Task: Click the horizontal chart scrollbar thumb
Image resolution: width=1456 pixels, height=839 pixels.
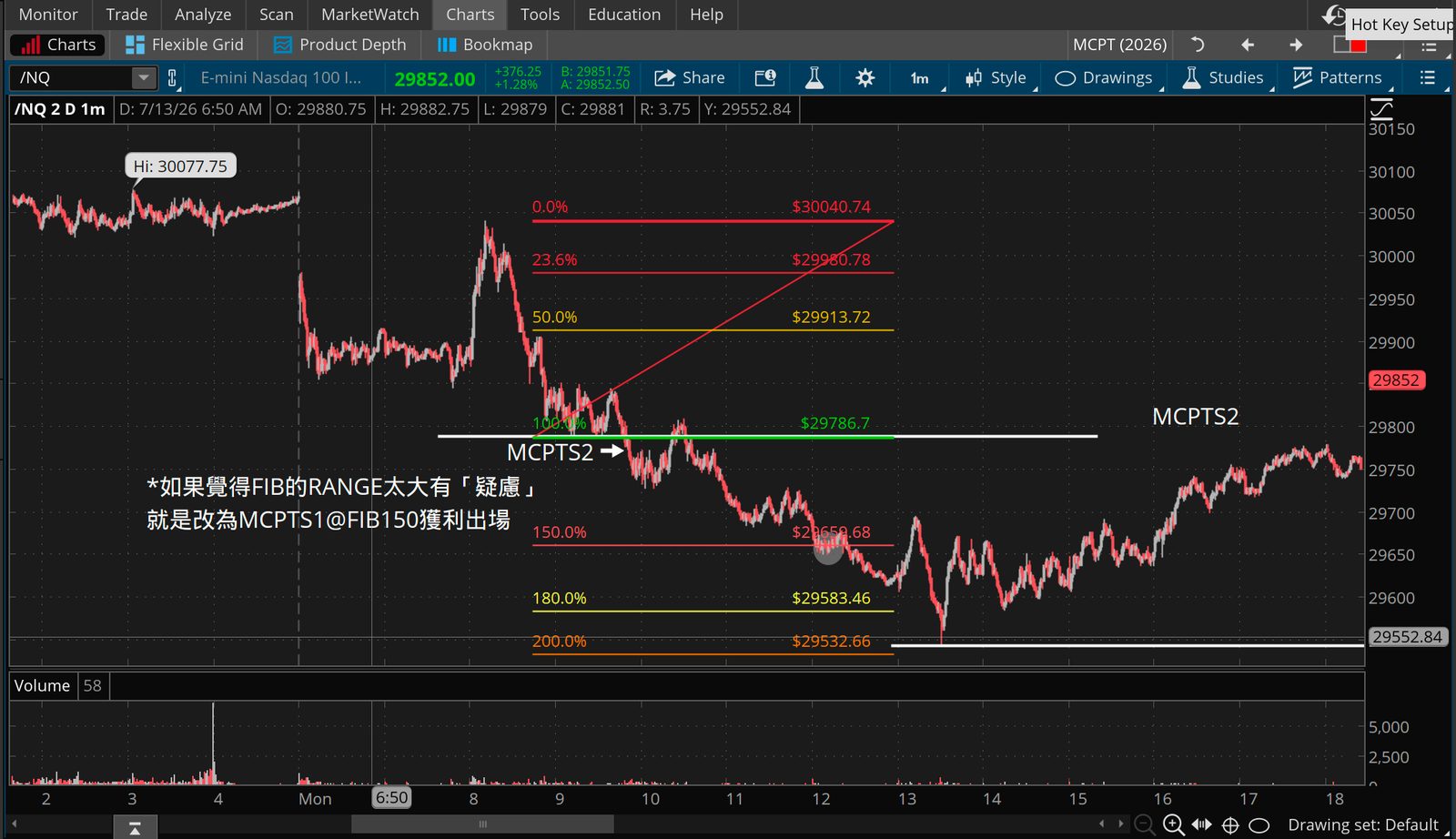Action: [x=482, y=824]
